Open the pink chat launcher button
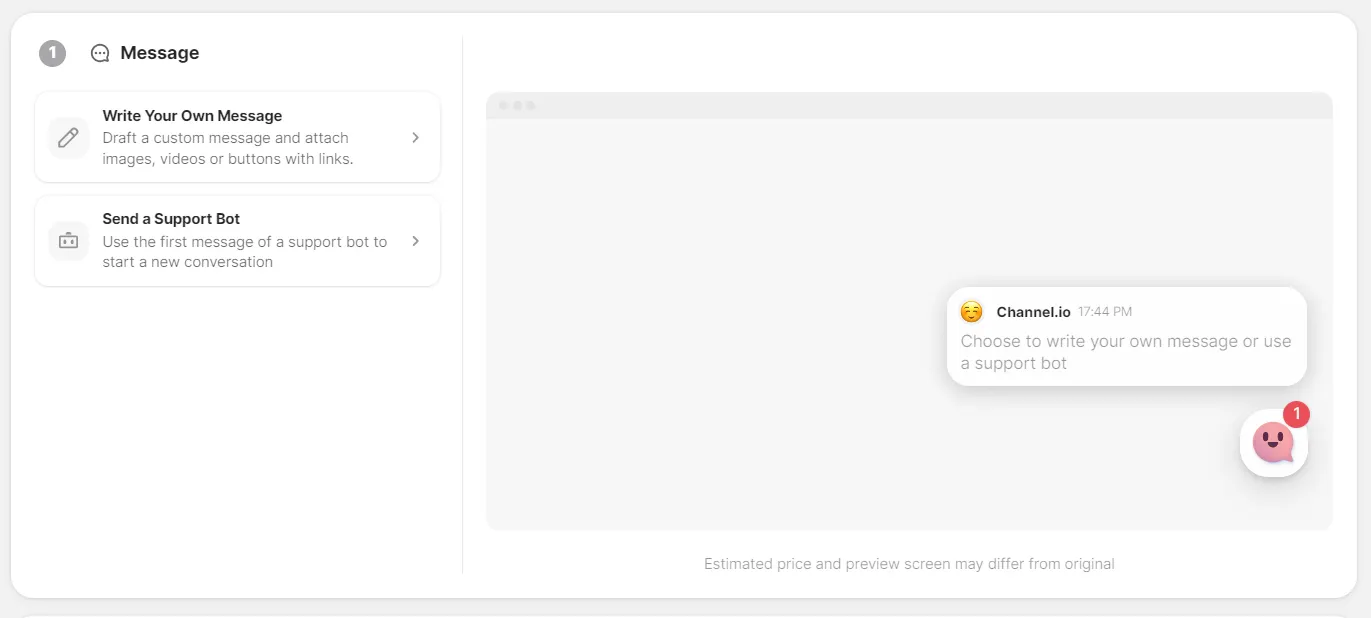This screenshot has width=1371, height=618. [x=1273, y=443]
